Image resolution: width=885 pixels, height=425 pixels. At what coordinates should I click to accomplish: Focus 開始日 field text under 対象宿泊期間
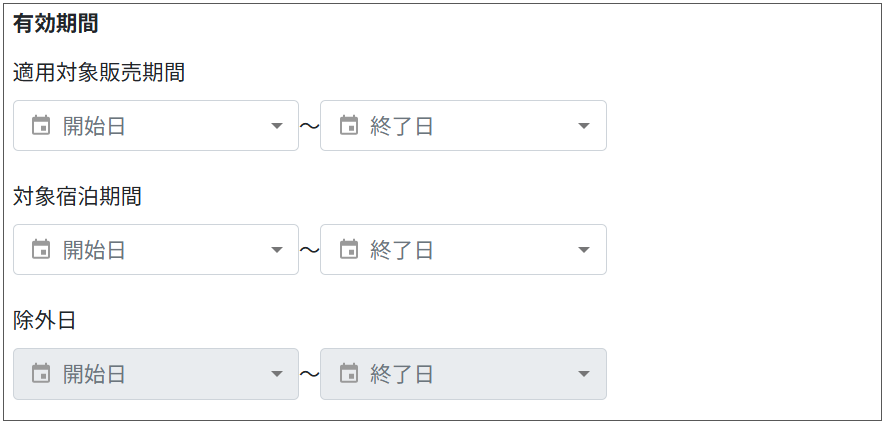[x=94, y=250]
